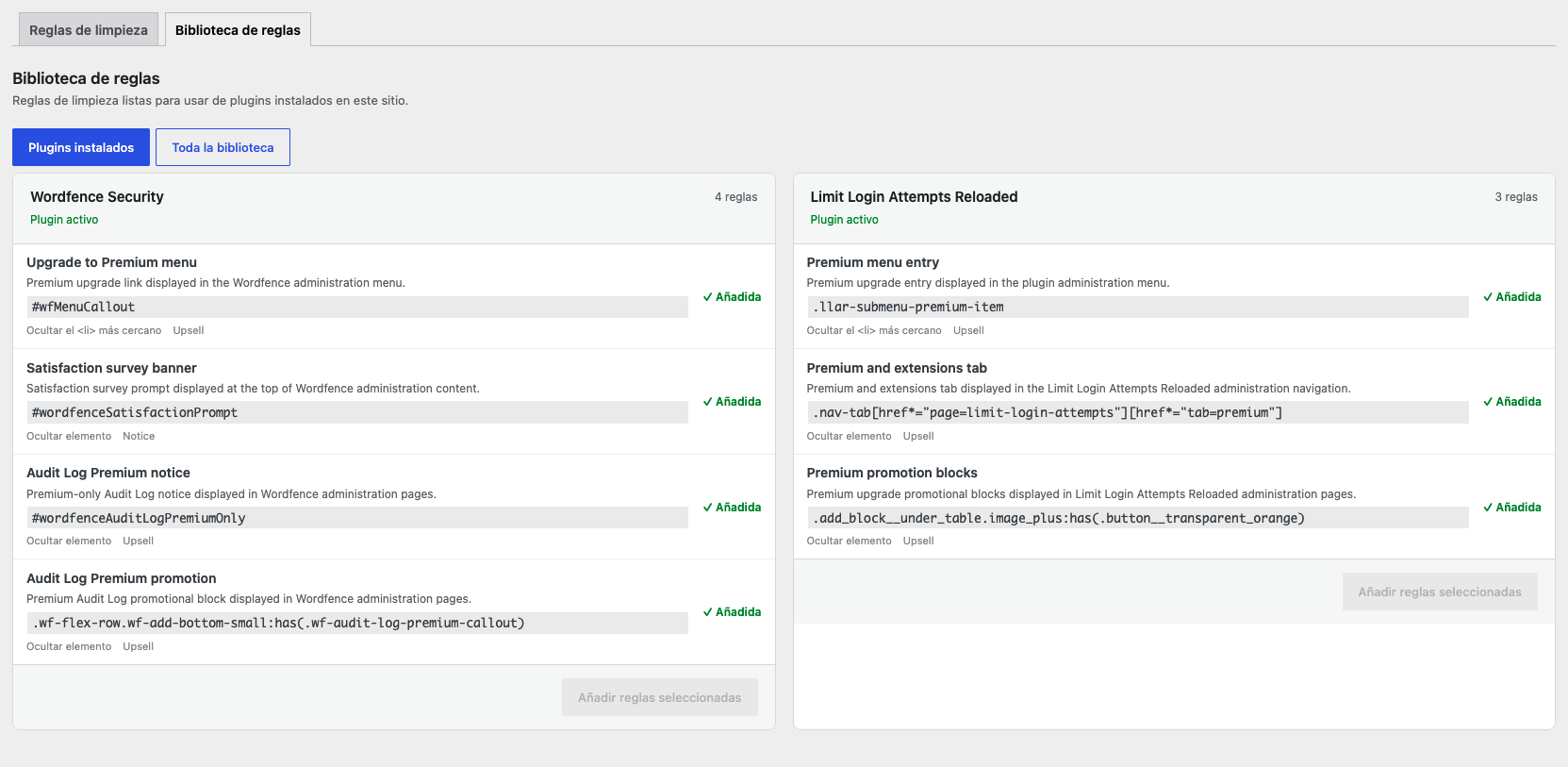This screenshot has height=767, width=1568.
Task: Click Añadida checkmark for Upgrade to Premium menu
Action: coord(732,297)
